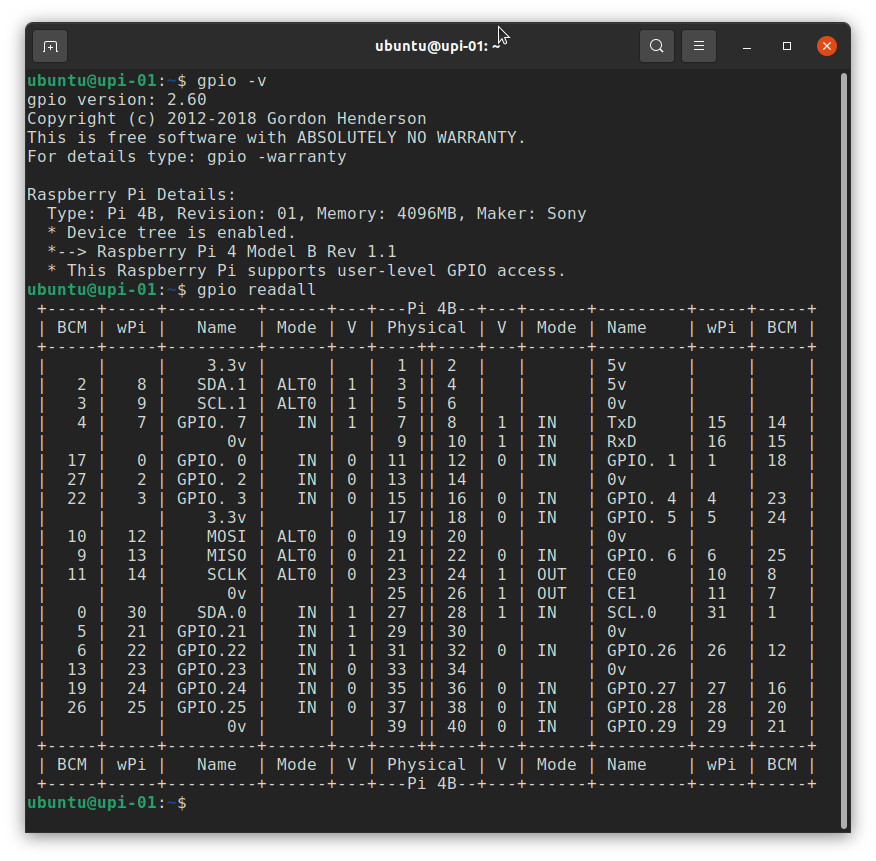Maximize the terminal window
Viewport: 876px width, 861px height.
tap(787, 46)
